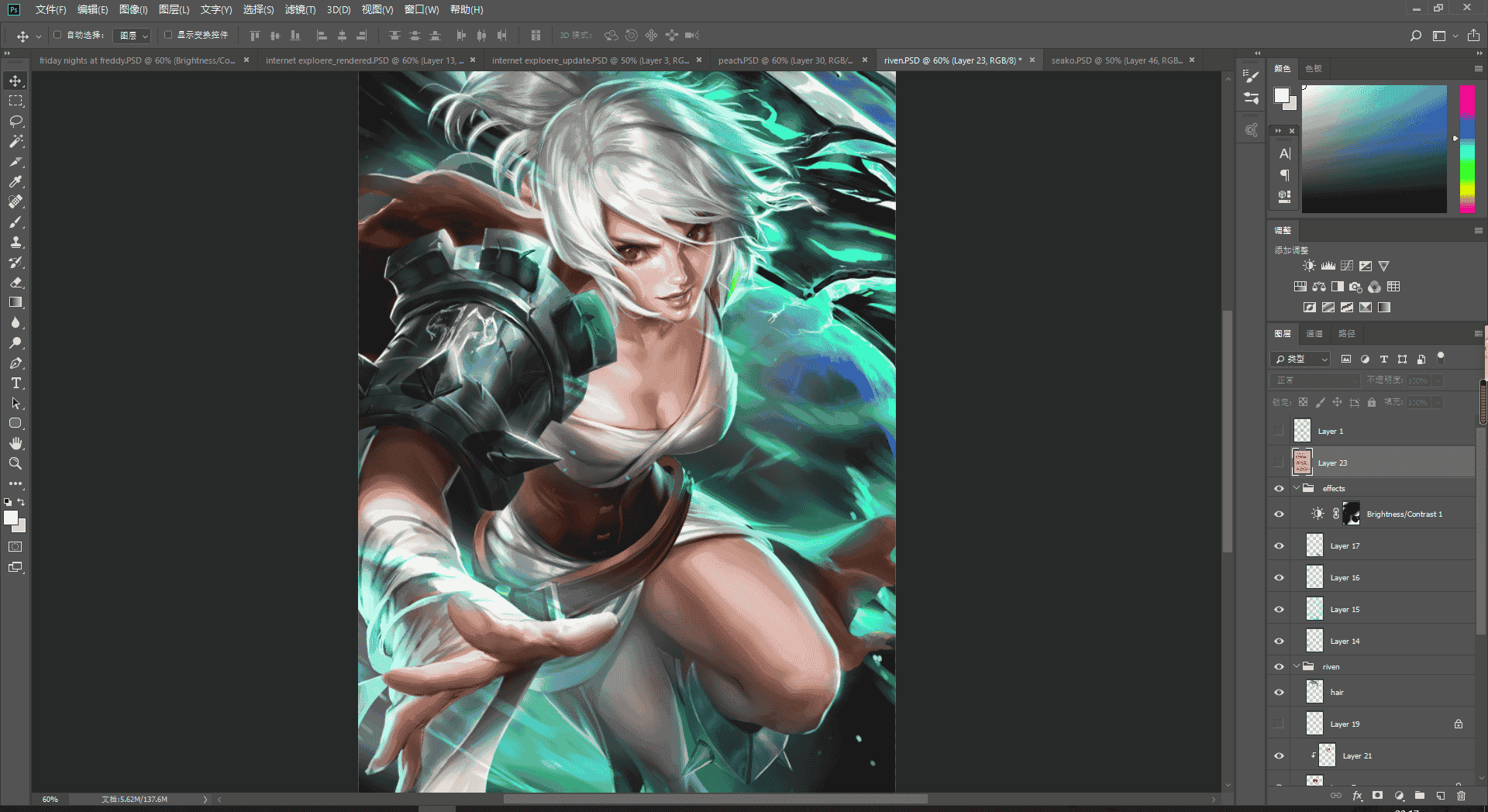Viewport: 1488px width, 812px height.
Task: Select the Move tool
Action: point(15,81)
